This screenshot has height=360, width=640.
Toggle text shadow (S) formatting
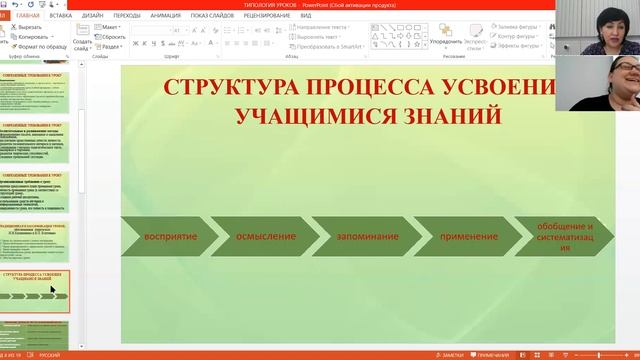tap(162, 43)
